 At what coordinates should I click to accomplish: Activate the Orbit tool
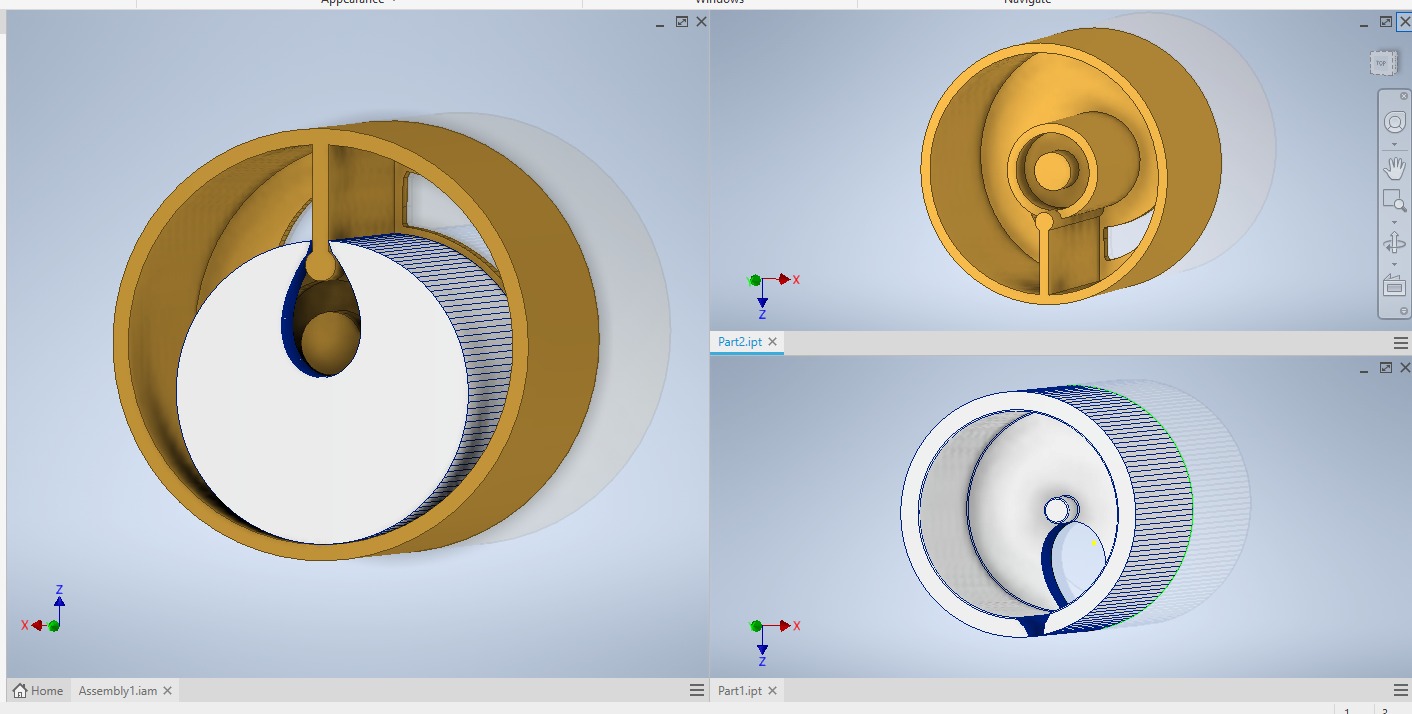[x=1394, y=242]
